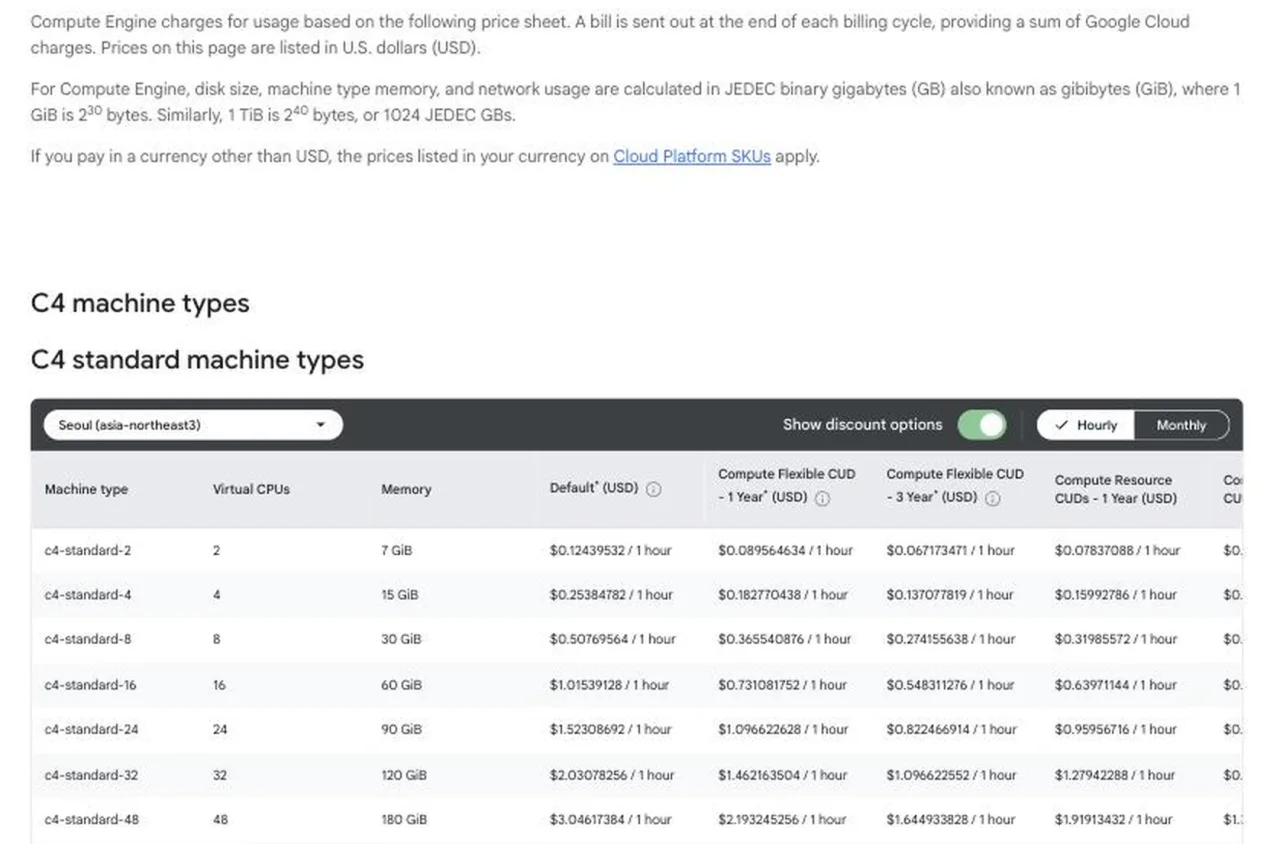Click the Default (USD) column header text
The width and height of the screenshot is (1280, 844).
[x=594, y=488]
